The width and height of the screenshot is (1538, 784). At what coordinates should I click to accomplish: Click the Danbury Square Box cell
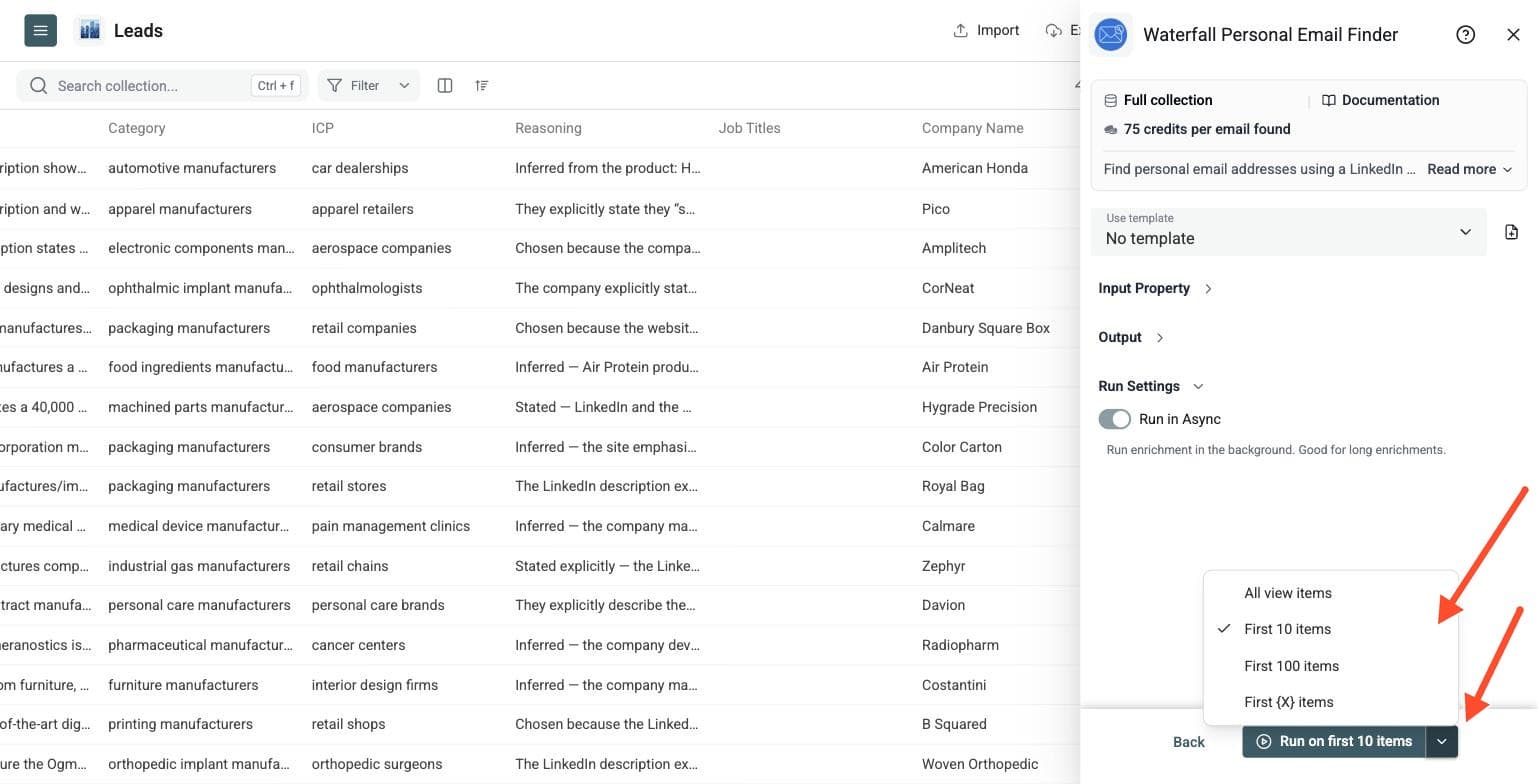pyautogui.click(x=986, y=328)
